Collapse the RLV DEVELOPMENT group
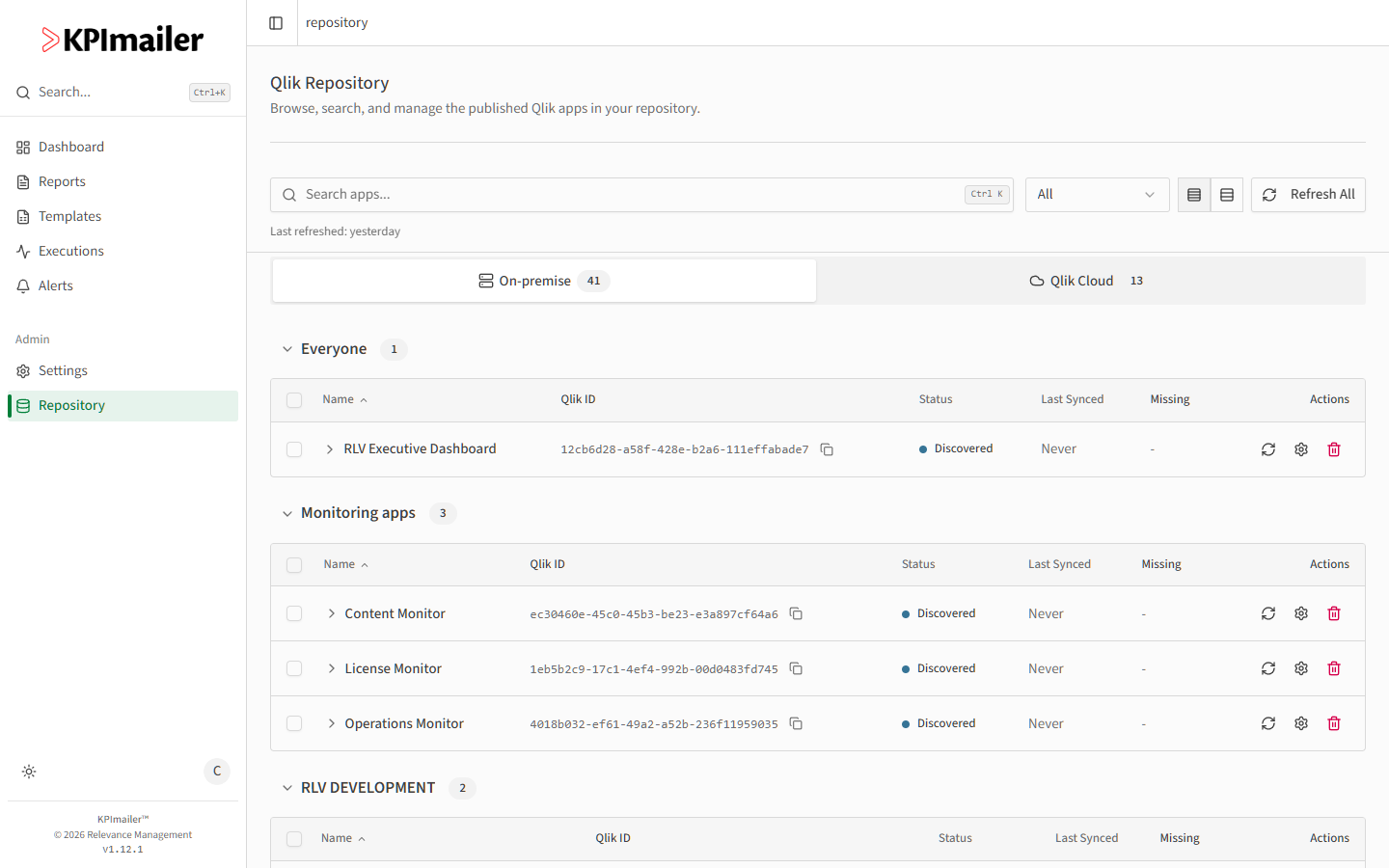1389x868 pixels. [x=286, y=788]
